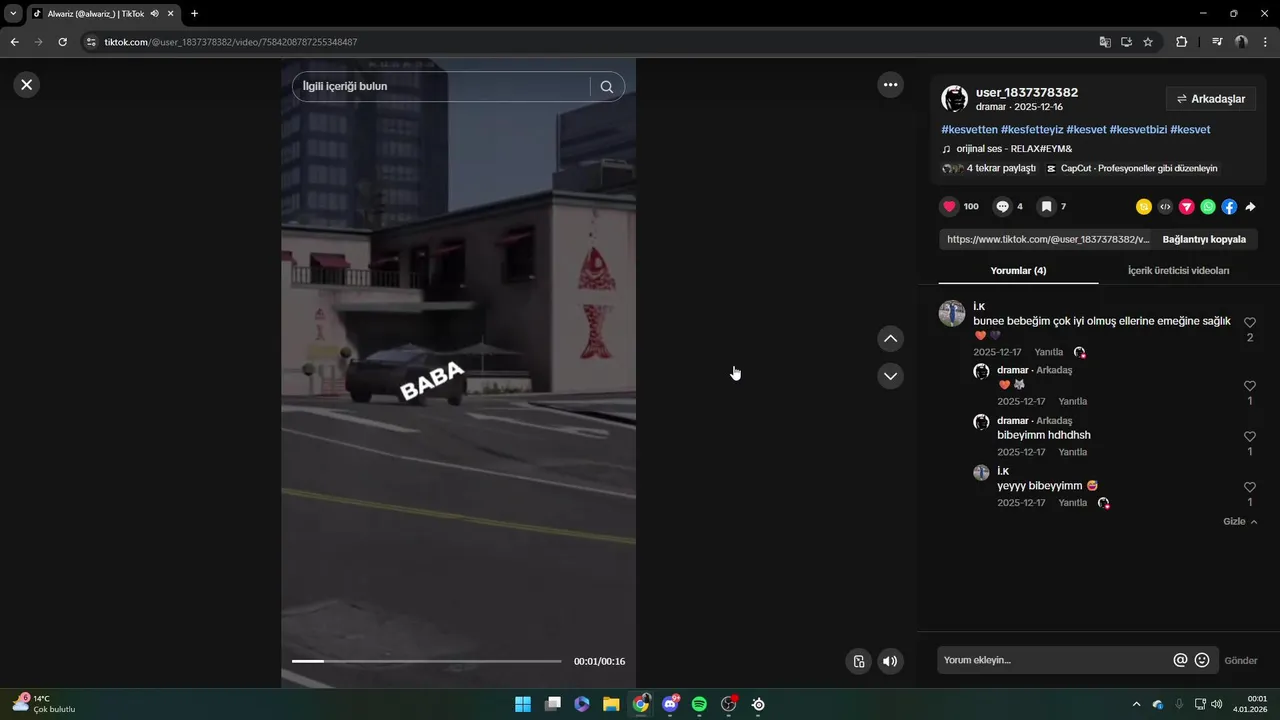Bookmark this page with the star icon
1280x720 pixels.
pyautogui.click(x=1148, y=42)
